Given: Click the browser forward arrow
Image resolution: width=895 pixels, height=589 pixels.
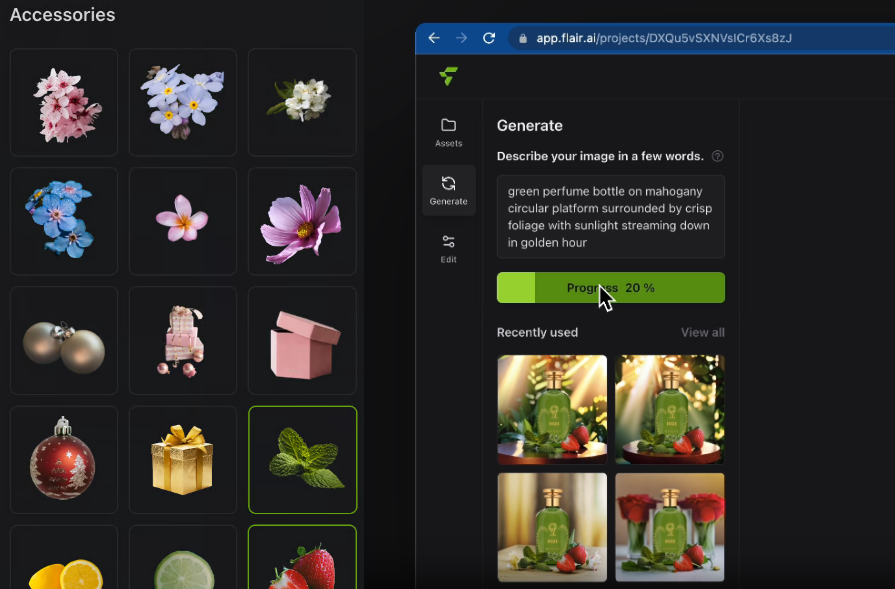Looking at the screenshot, I should point(461,38).
